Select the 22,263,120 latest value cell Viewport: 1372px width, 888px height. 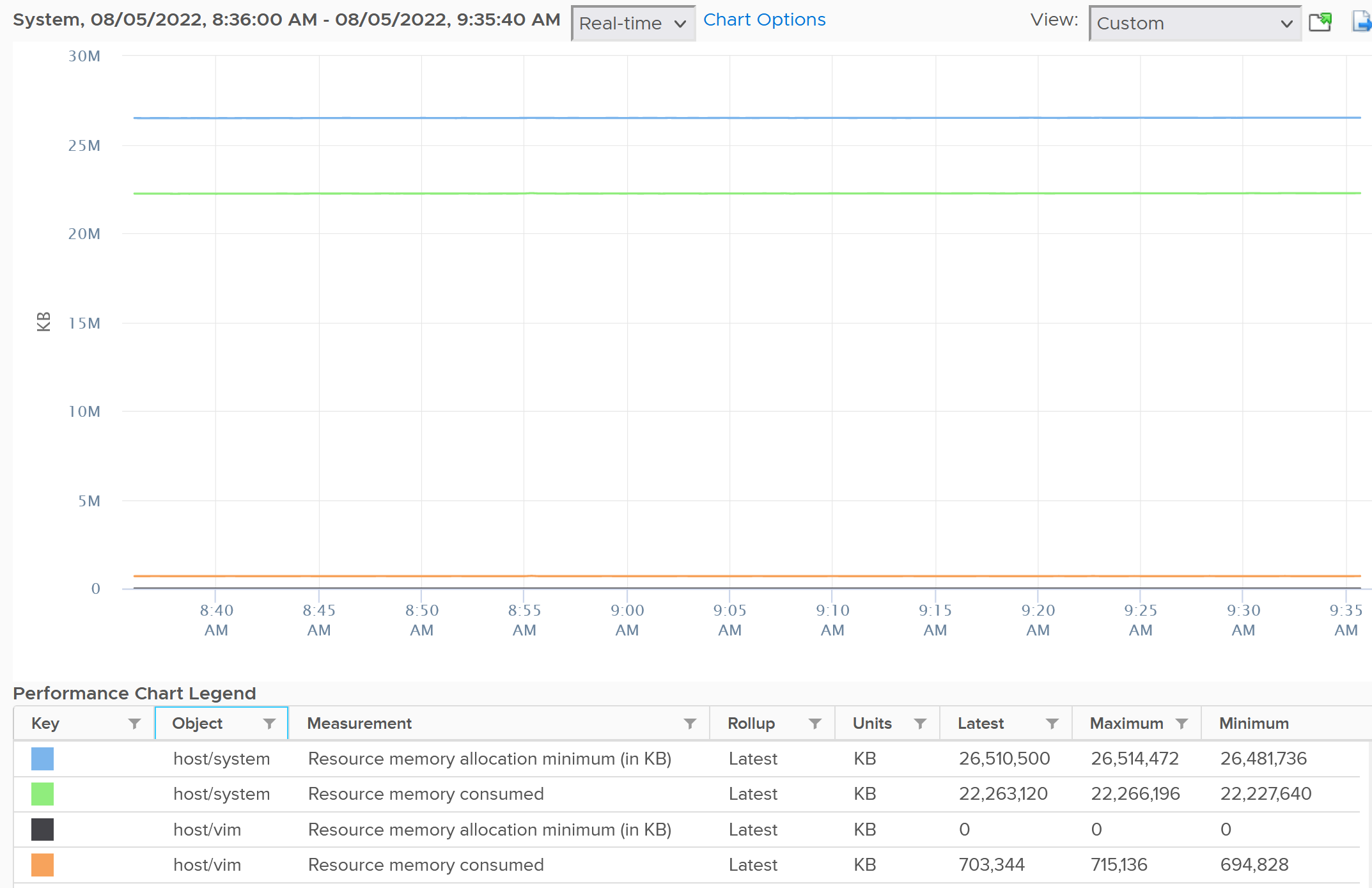pos(1003,794)
